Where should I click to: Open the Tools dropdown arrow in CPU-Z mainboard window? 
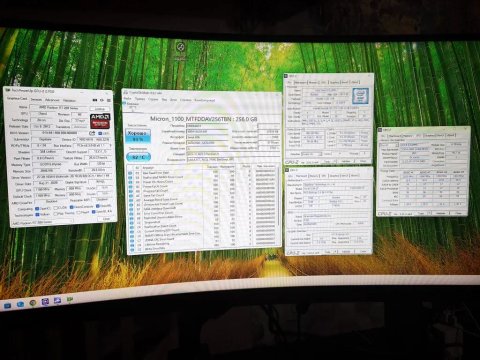pos(335,252)
